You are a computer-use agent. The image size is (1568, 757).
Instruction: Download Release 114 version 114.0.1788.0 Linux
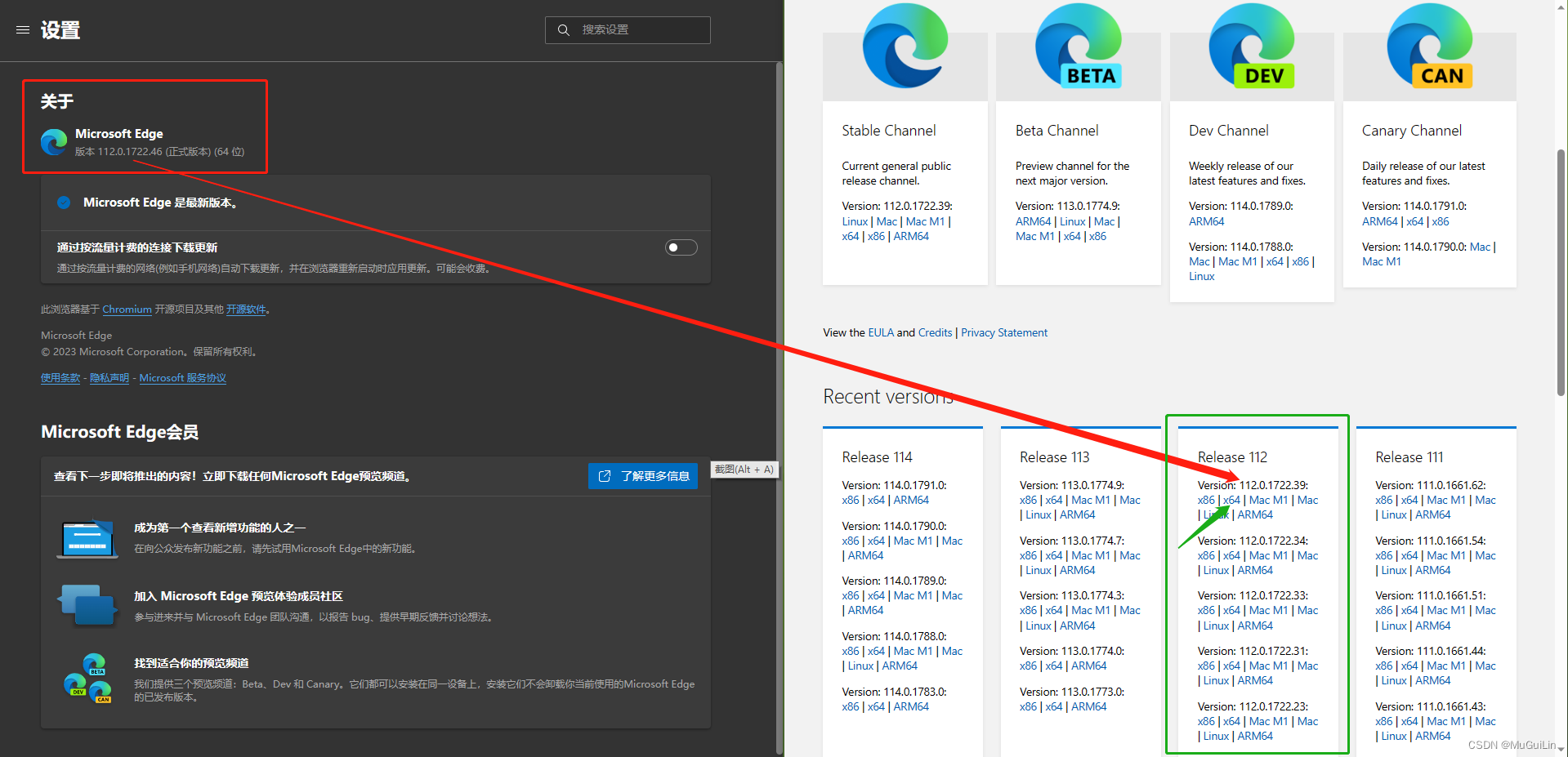[x=860, y=666]
